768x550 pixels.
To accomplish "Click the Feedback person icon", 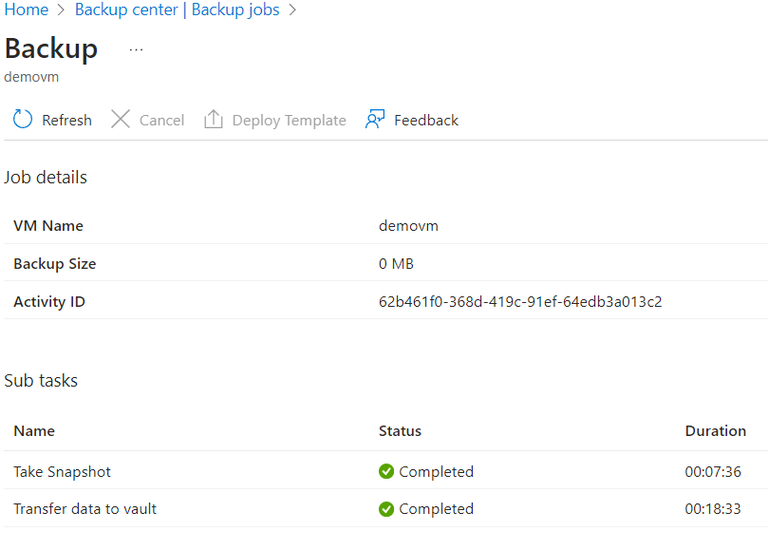I will 375,120.
